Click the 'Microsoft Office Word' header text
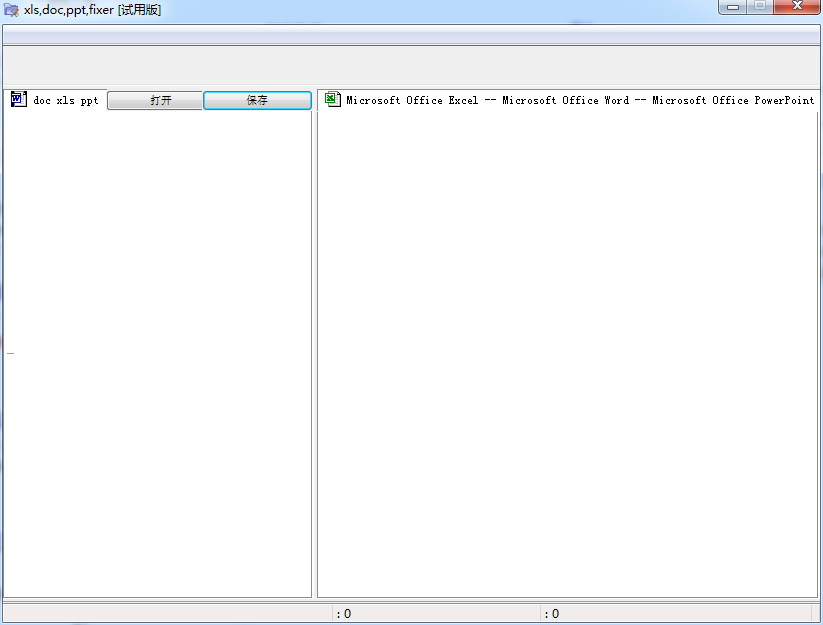823x625 pixels. [x=565, y=100]
